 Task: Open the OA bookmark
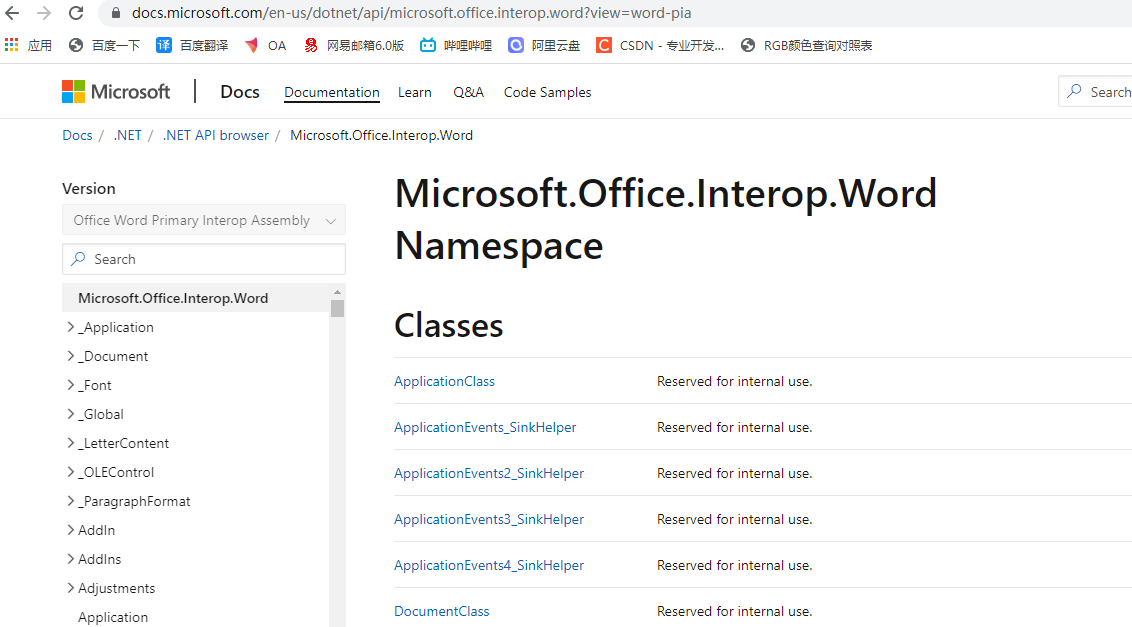click(x=265, y=46)
